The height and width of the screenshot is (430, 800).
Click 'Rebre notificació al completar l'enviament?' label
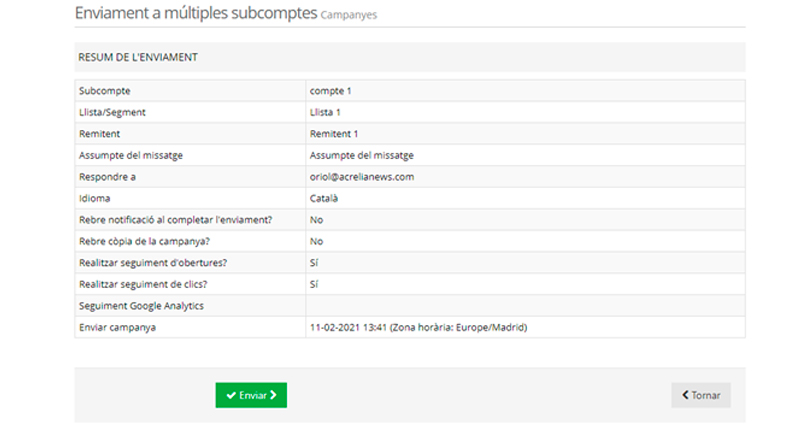pyautogui.click(x=176, y=220)
